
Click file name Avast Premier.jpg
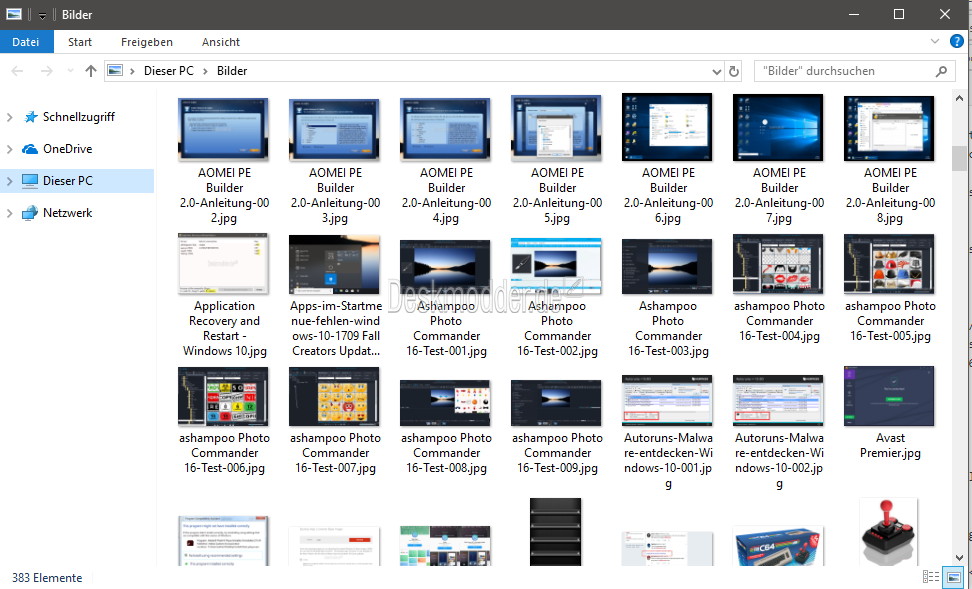click(890, 445)
